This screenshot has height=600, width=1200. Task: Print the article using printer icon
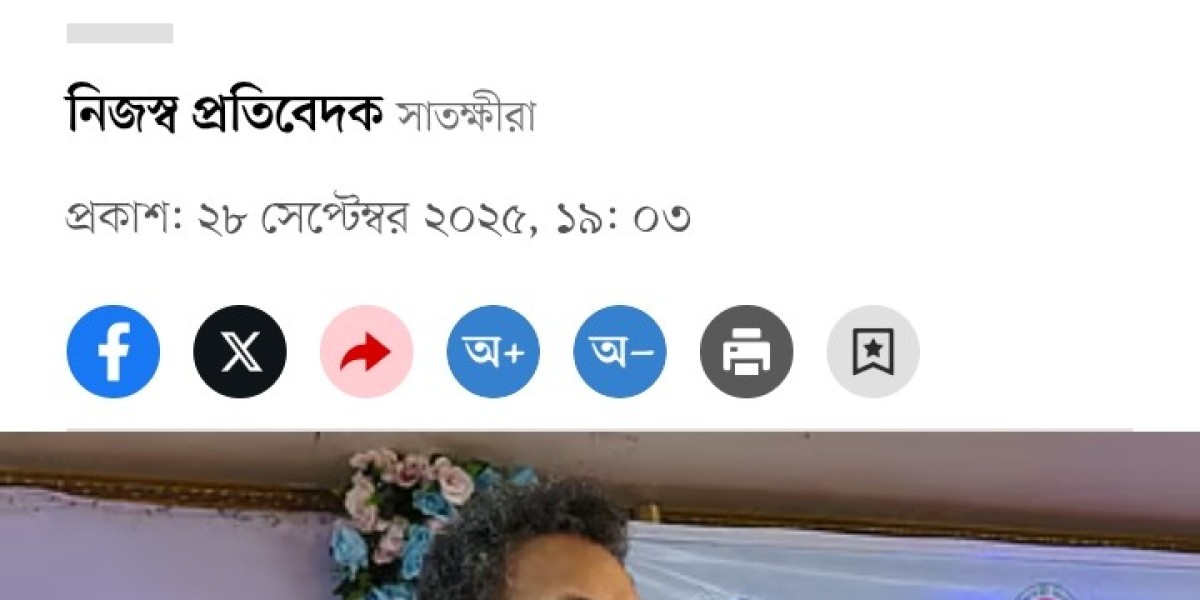coord(746,352)
